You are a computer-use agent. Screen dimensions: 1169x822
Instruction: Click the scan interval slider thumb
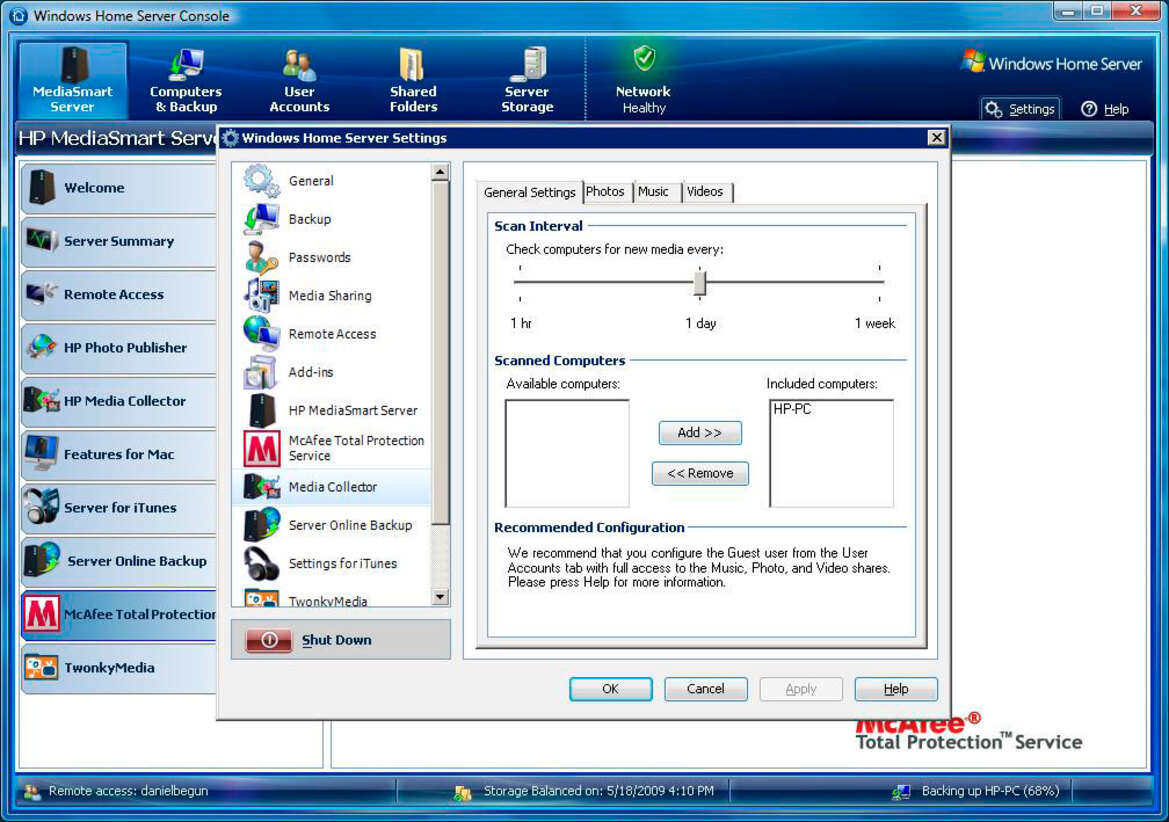point(699,283)
